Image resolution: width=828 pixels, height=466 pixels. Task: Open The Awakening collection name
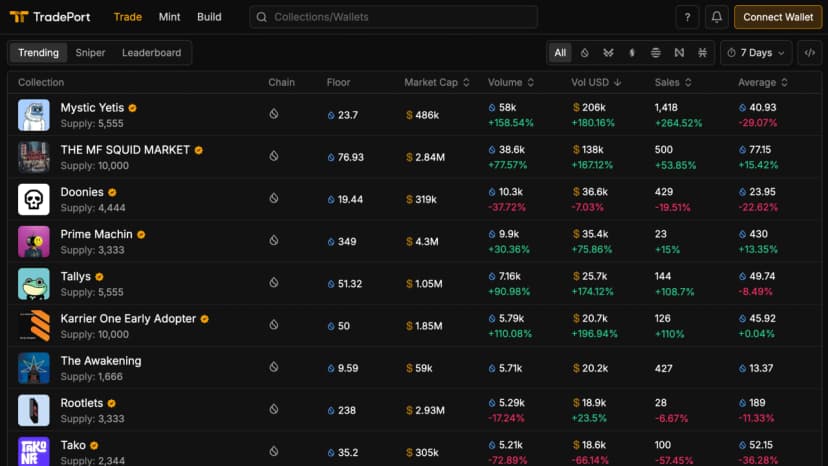click(x=101, y=361)
